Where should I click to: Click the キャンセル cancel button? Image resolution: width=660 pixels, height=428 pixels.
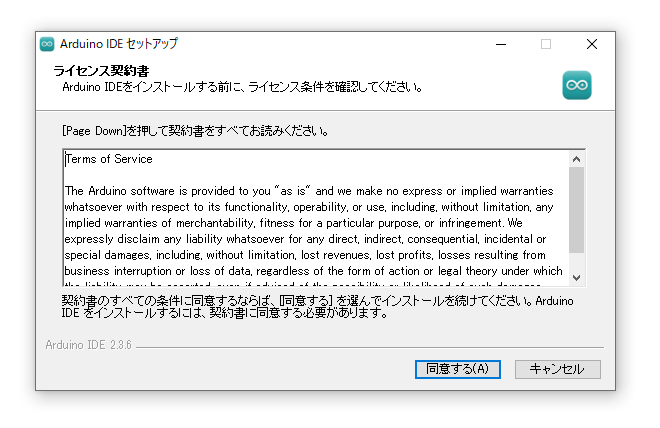(557, 369)
